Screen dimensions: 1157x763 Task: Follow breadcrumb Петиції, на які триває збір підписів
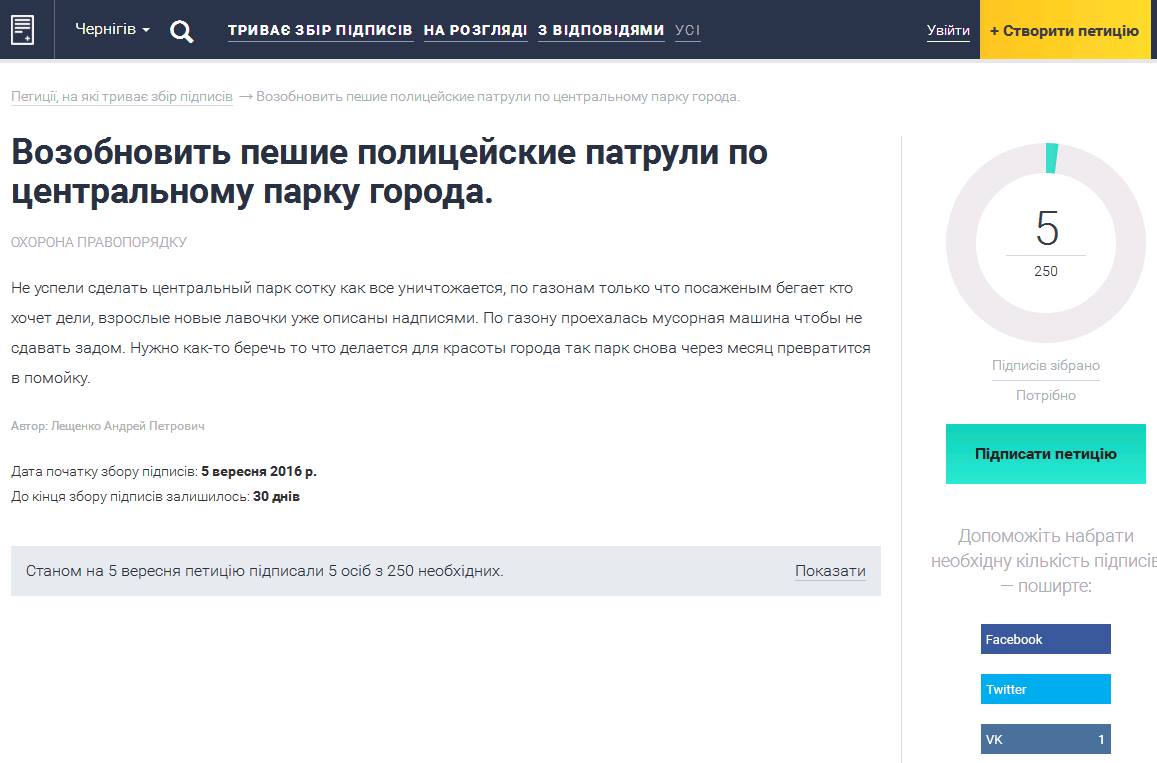pyautogui.click(x=122, y=97)
